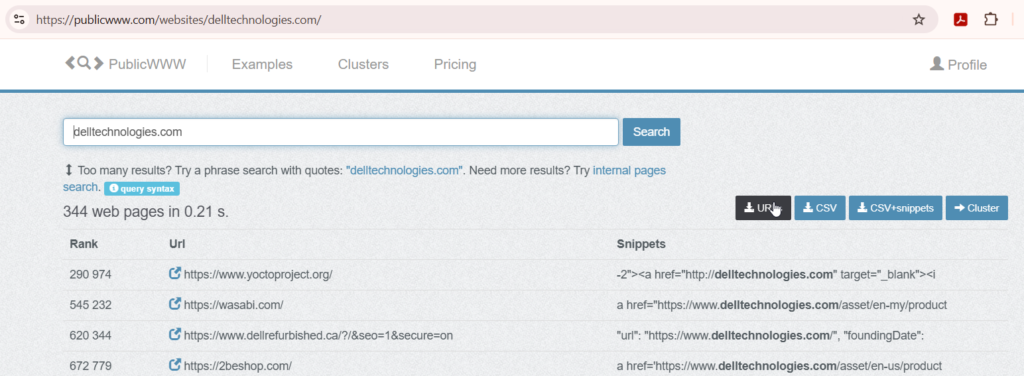Click the Snippets column header
This screenshot has height=376, width=1024.
641,244
